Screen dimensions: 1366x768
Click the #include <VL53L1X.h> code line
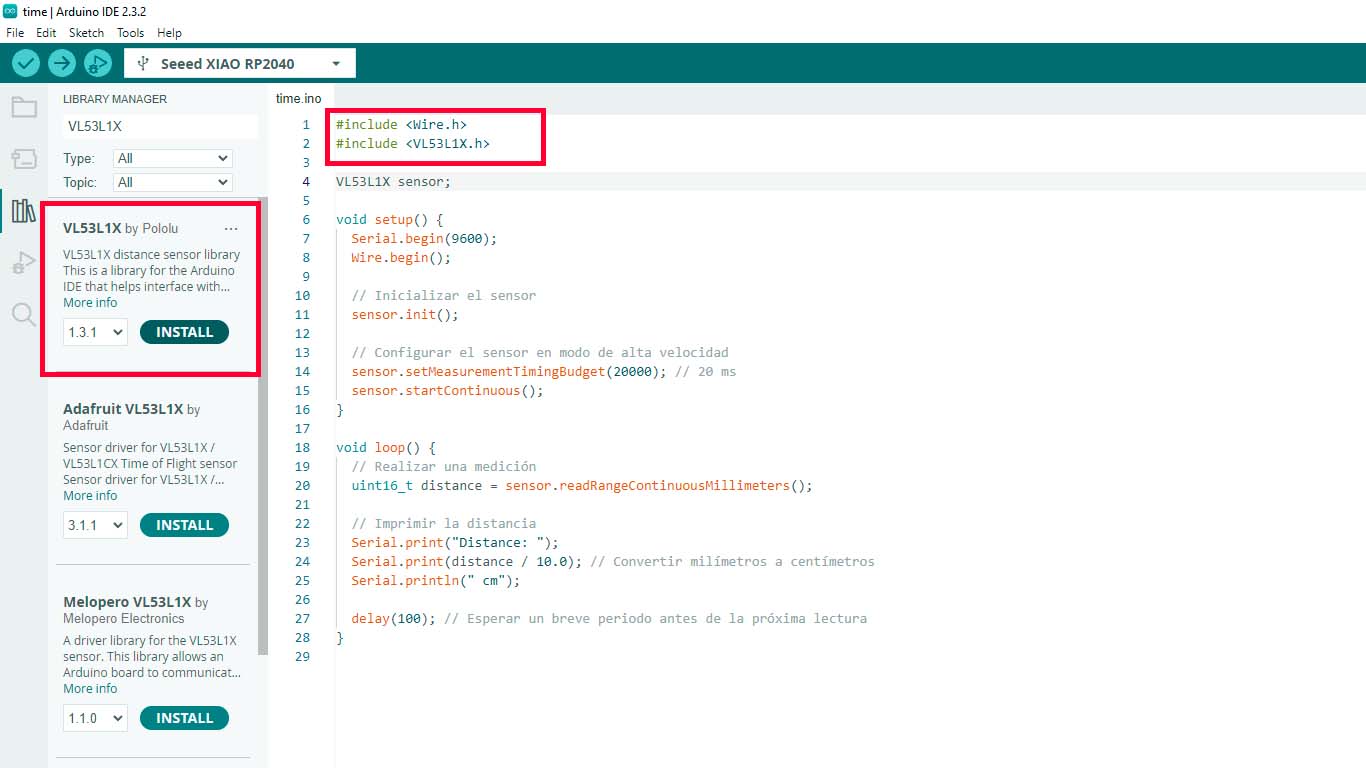point(413,144)
